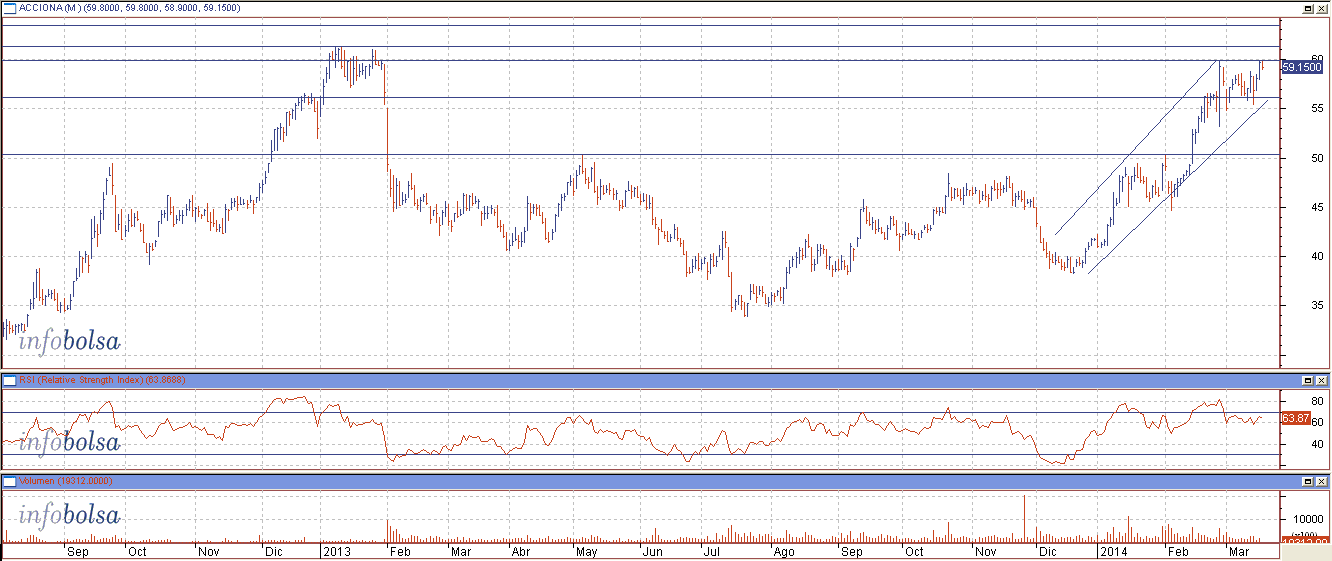The image size is (1332, 561).
Task: Click the ACCIONA panel window icon
Action: coord(9,8)
